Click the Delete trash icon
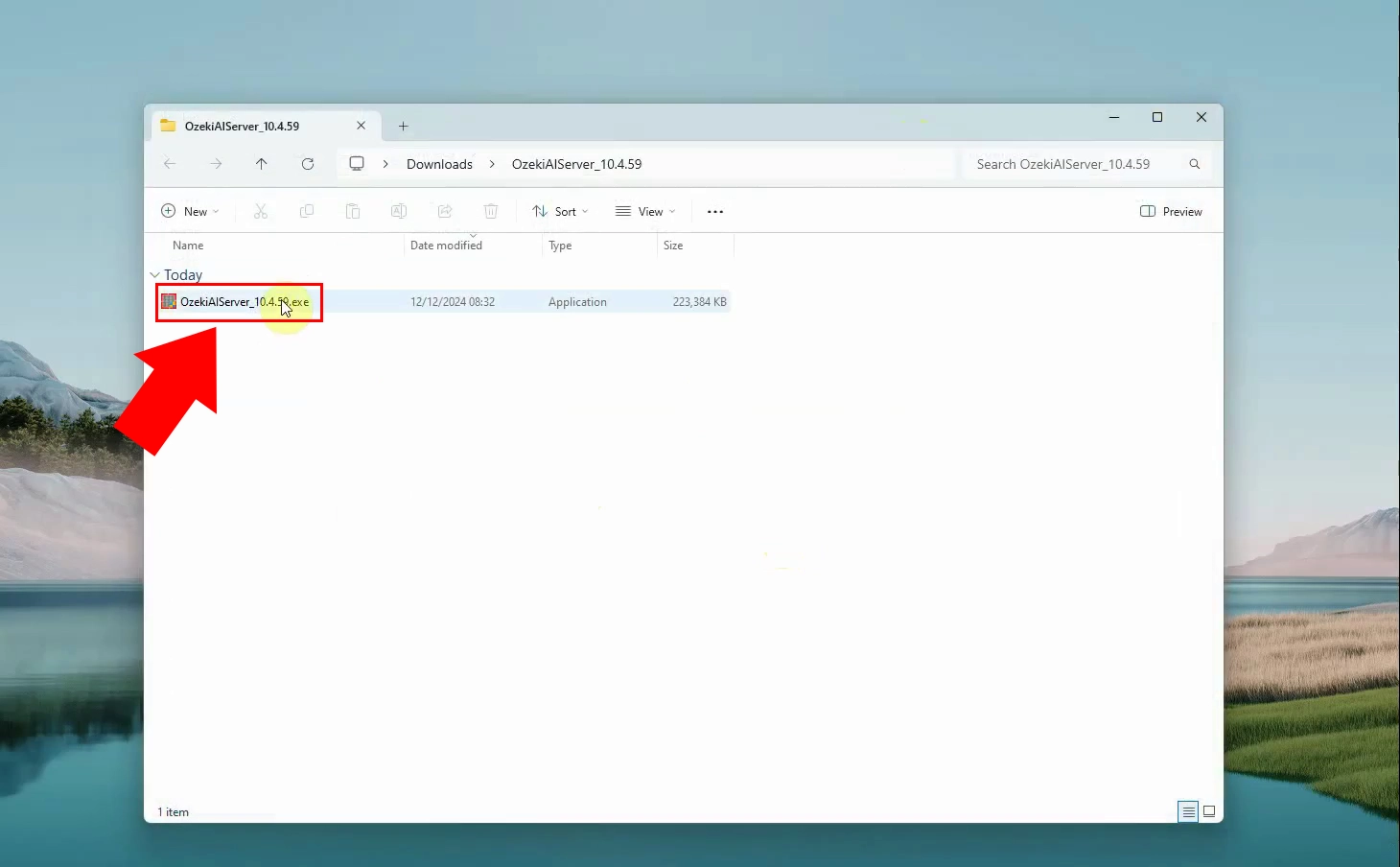 pyautogui.click(x=491, y=211)
